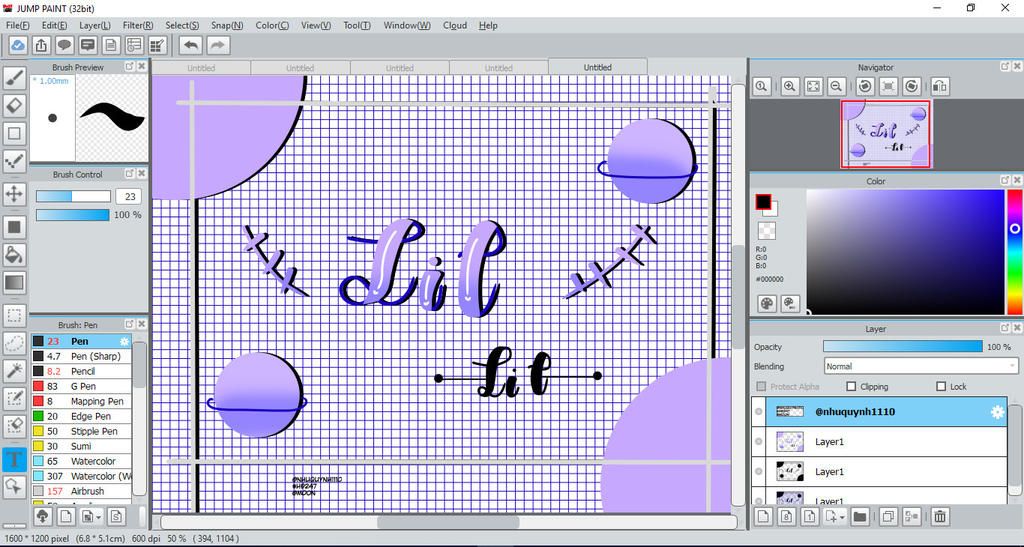
Task: Rotate canvas left in Navigator
Action: pos(865,86)
